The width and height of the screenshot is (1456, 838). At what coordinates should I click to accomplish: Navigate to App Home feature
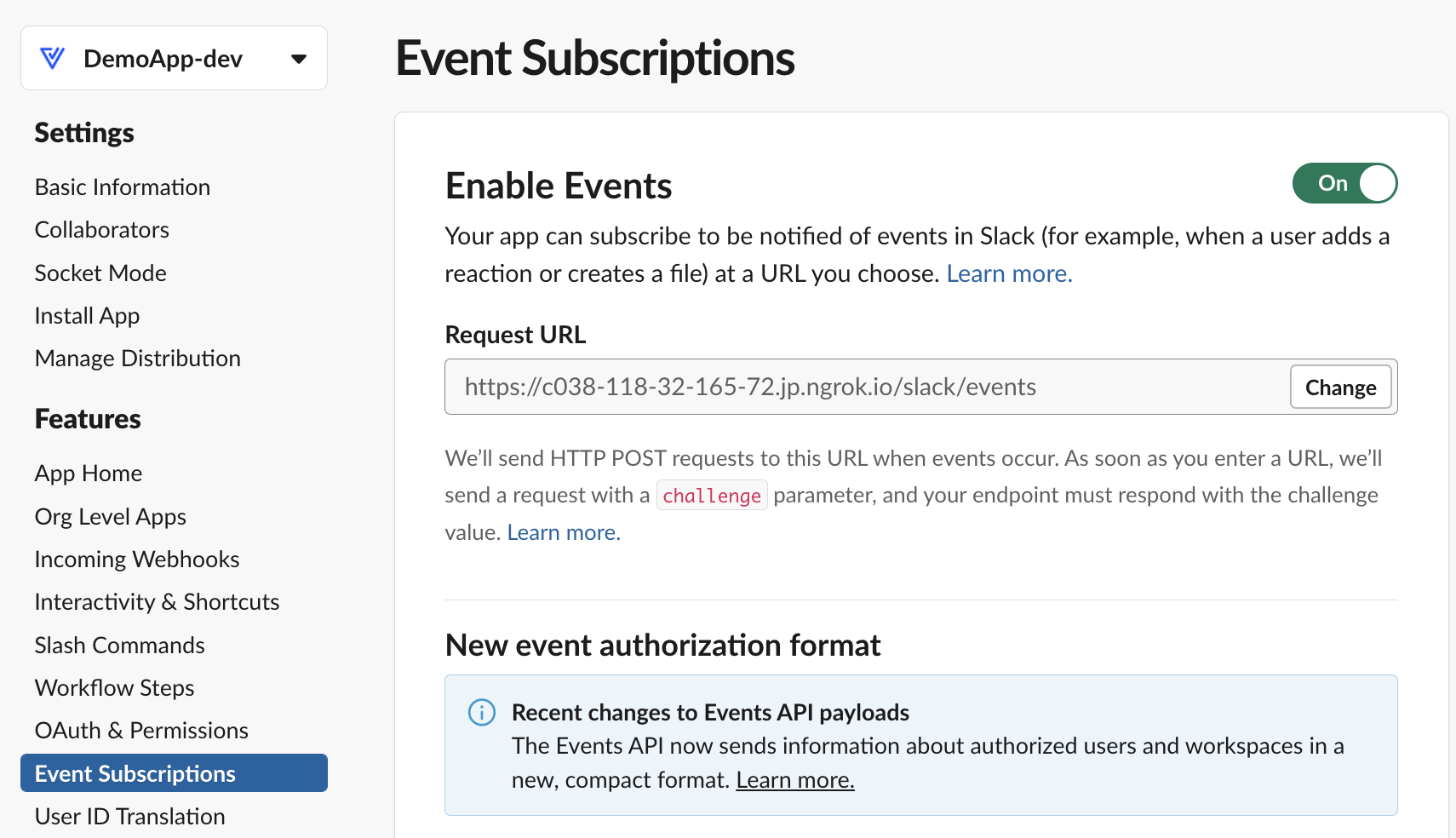coord(89,474)
